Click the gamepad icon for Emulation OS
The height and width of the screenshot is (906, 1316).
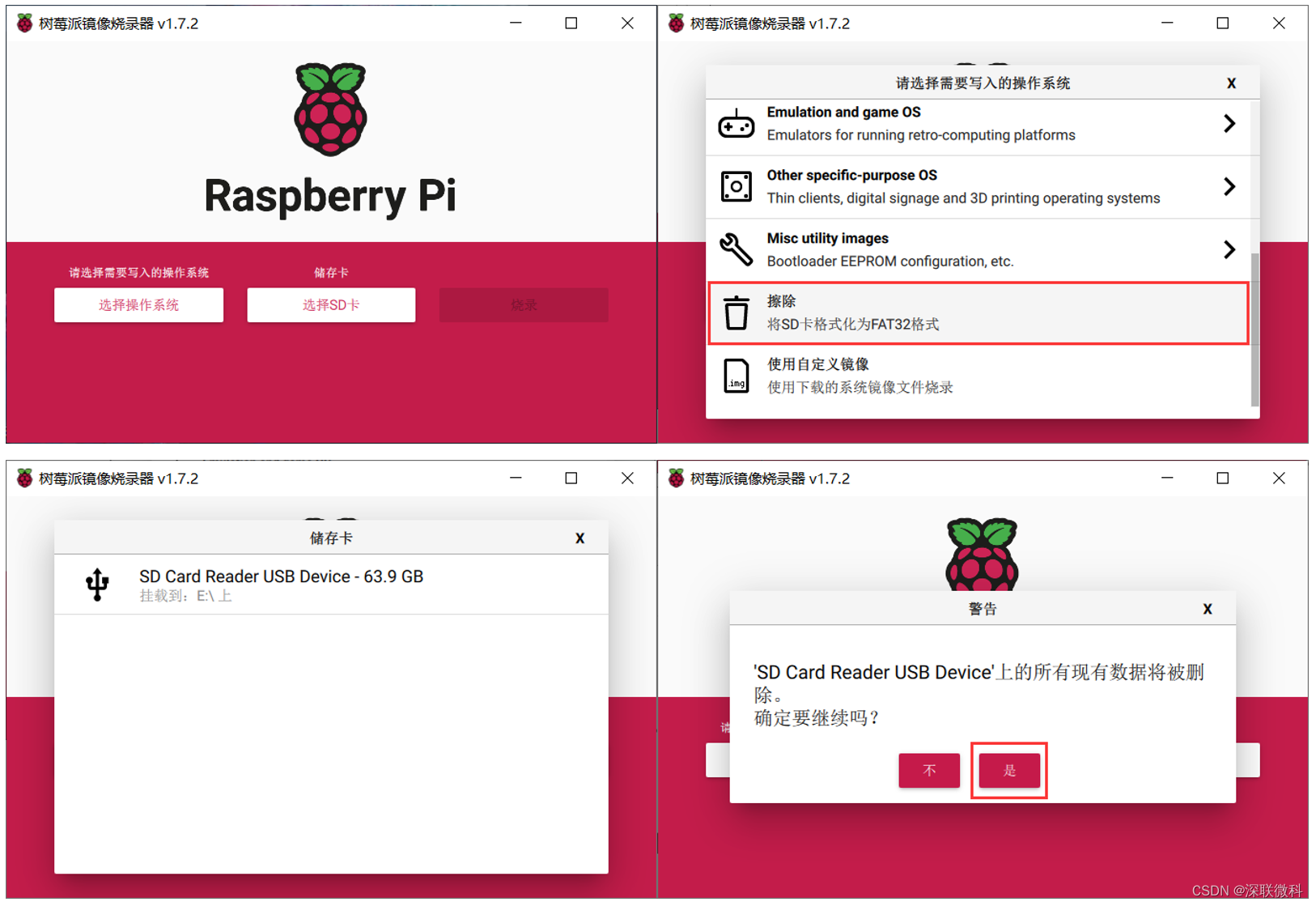click(737, 124)
